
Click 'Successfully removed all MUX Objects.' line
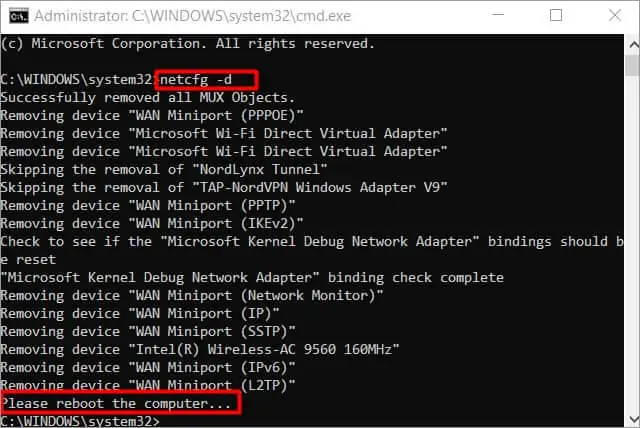pyautogui.click(x=147, y=98)
